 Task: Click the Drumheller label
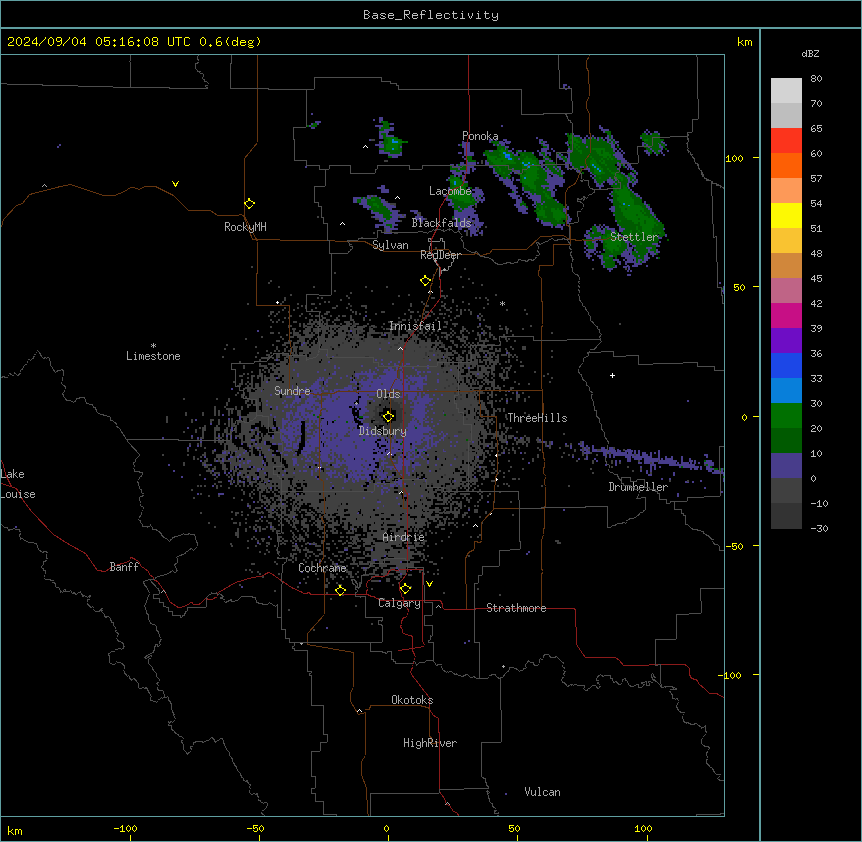coord(638,487)
